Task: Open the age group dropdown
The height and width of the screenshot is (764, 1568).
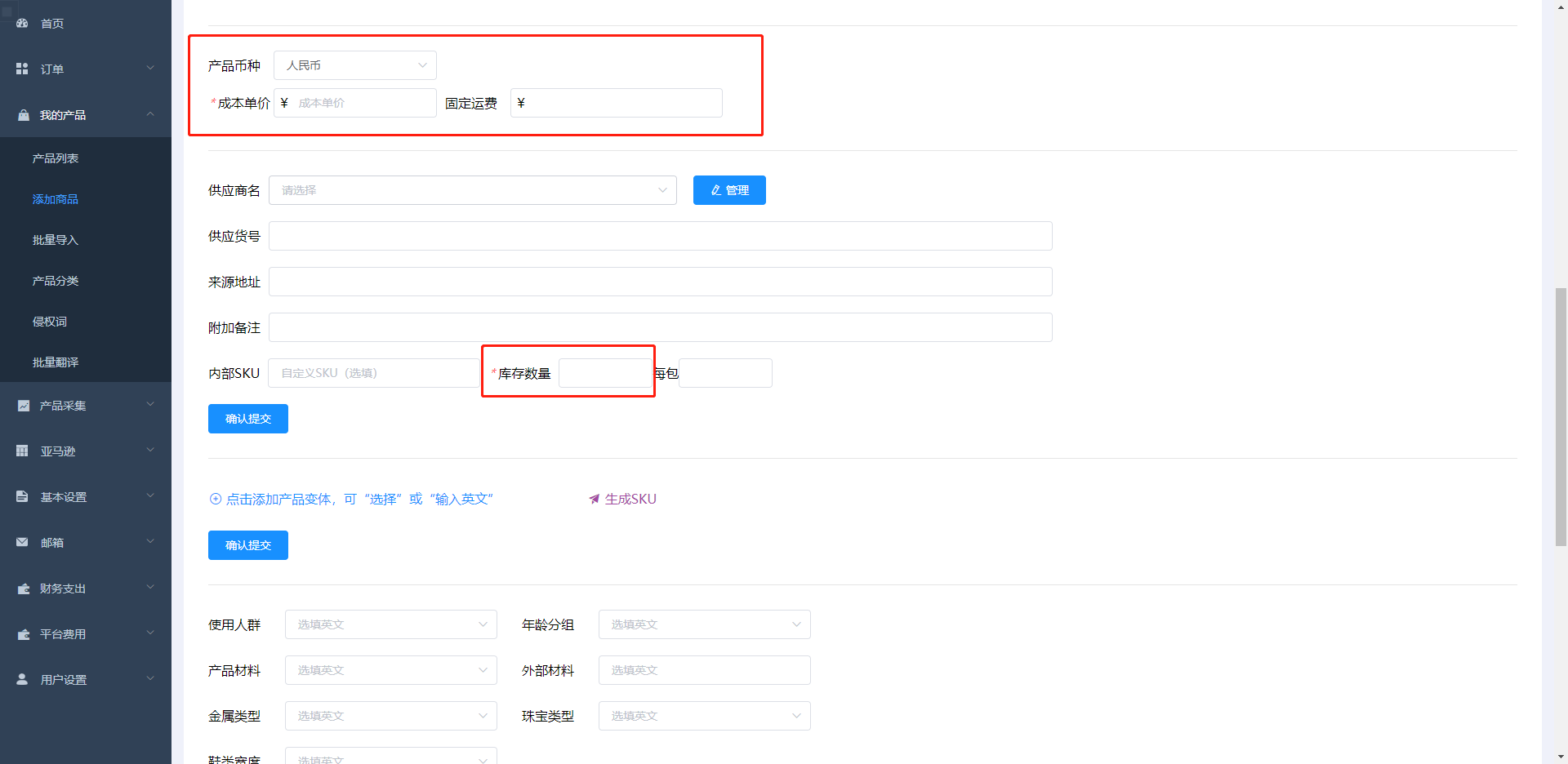Action: 704,624
